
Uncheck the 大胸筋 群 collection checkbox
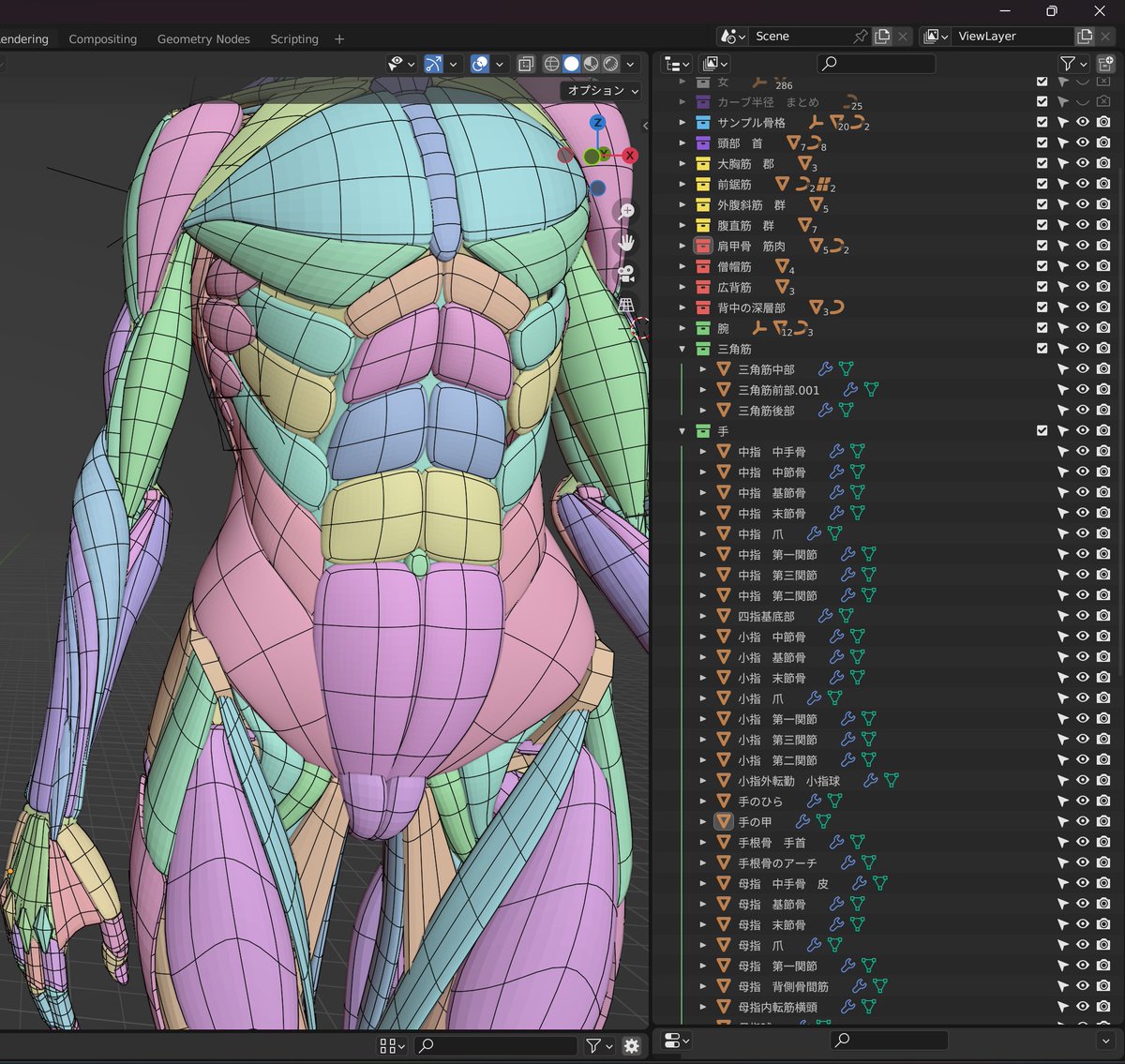click(1042, 163)
